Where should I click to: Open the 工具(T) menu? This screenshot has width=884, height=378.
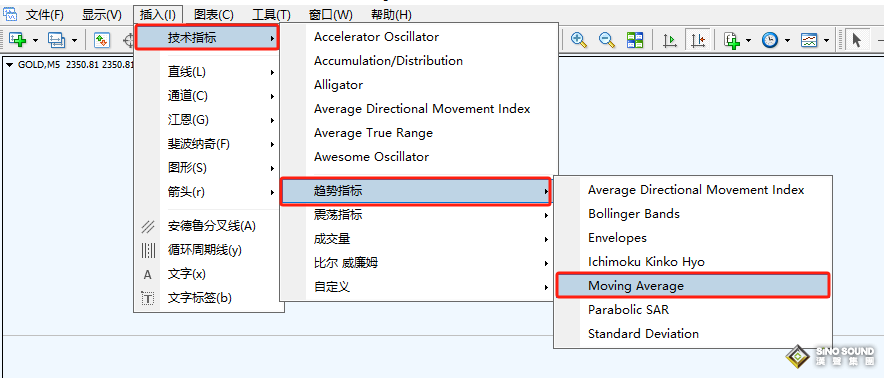click(x=271, y=15)
